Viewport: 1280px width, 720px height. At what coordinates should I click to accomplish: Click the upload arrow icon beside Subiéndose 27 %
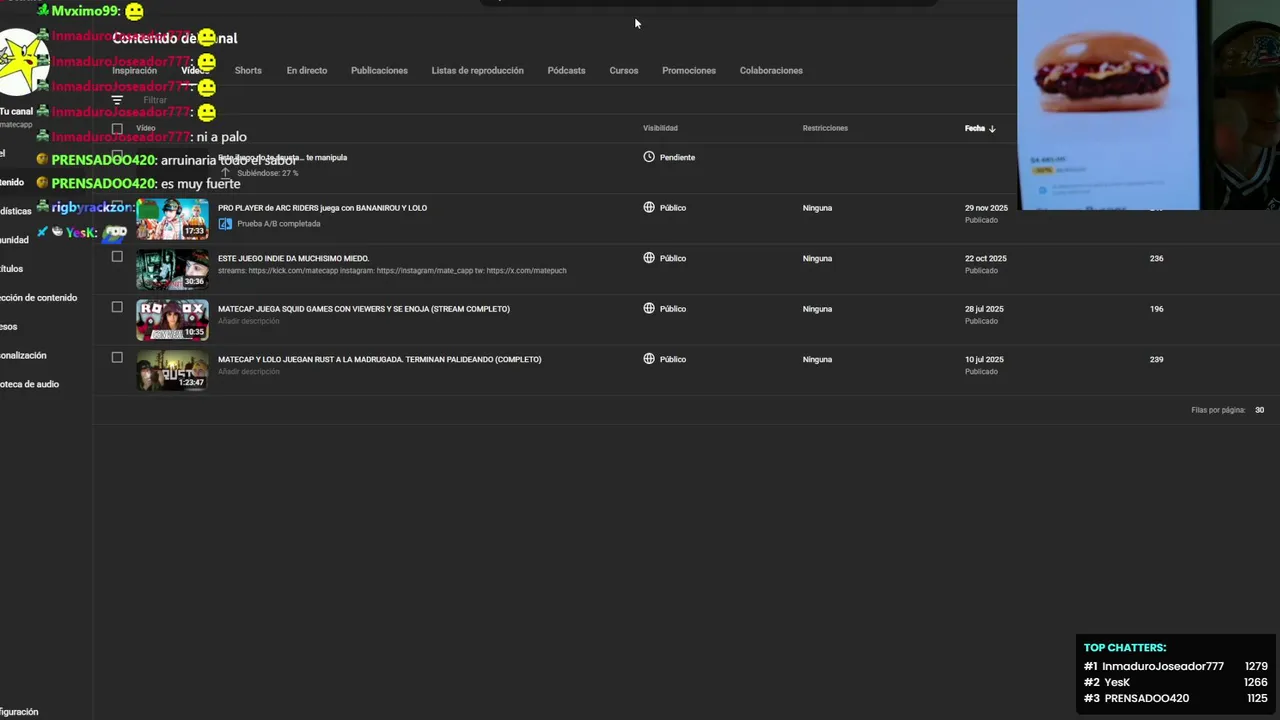(x=226, y=173)
